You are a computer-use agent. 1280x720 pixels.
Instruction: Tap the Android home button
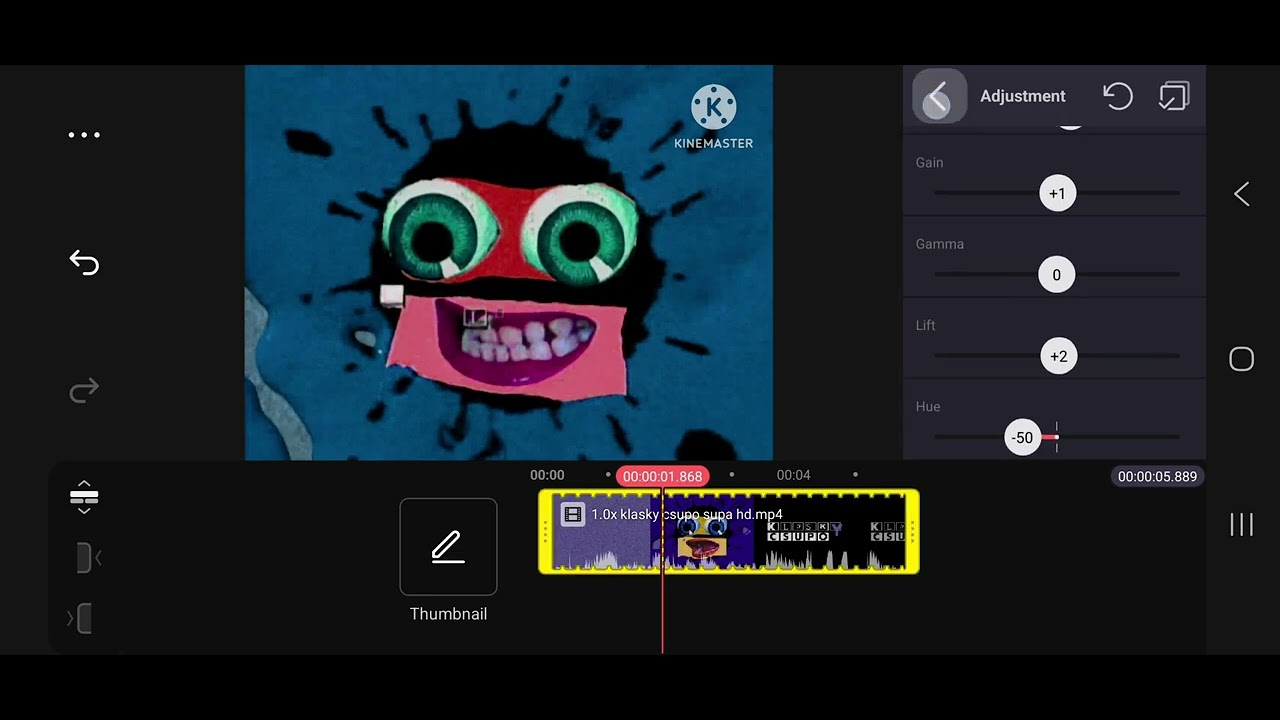[x=1241, y=359]
